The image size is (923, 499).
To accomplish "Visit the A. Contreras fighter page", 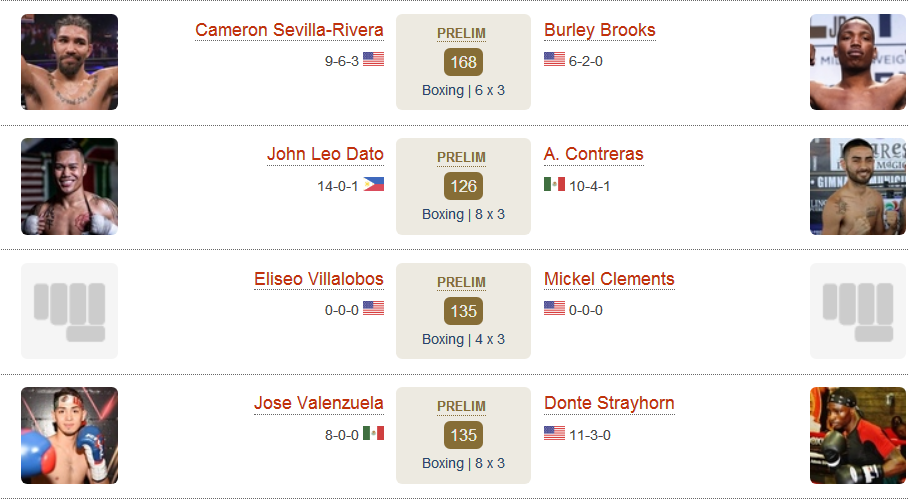I will (593, 154).
